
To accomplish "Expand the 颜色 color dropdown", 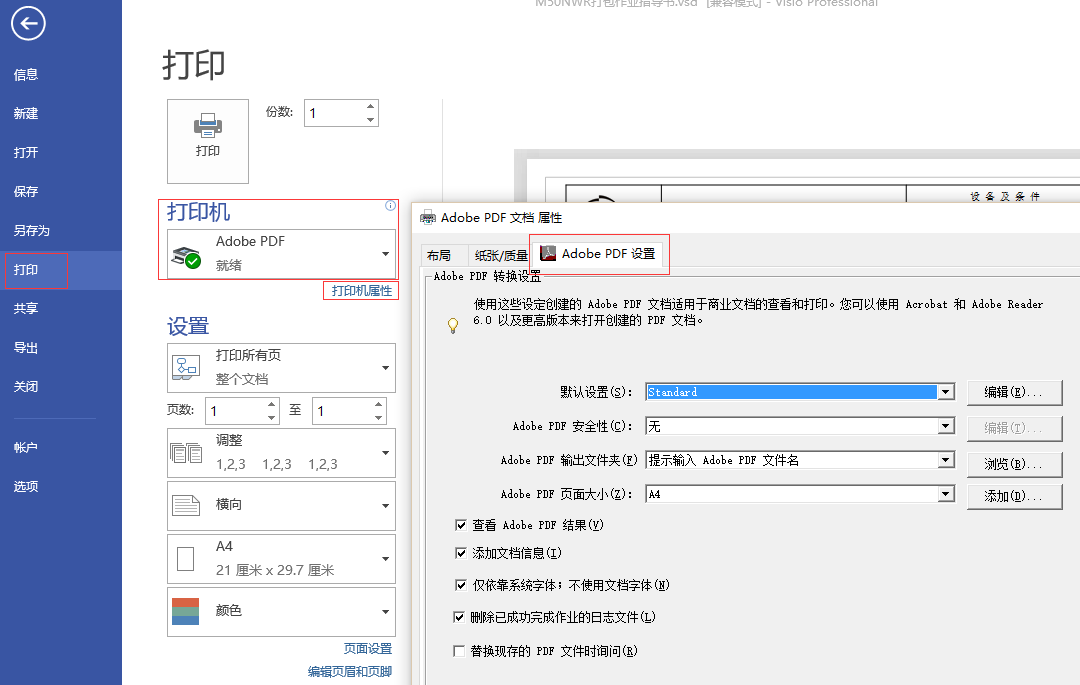I will click(x=385, y=612).
